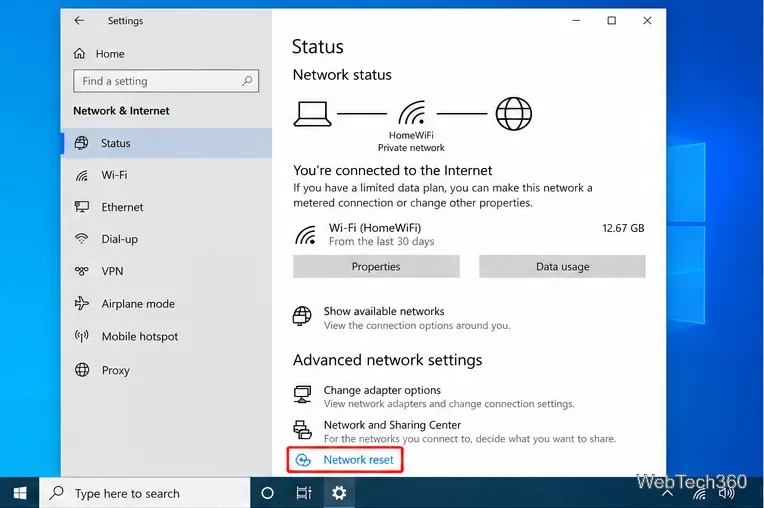Open Network and Sharing Center link
Screen dimensions: 764x508
coord(392,425)
